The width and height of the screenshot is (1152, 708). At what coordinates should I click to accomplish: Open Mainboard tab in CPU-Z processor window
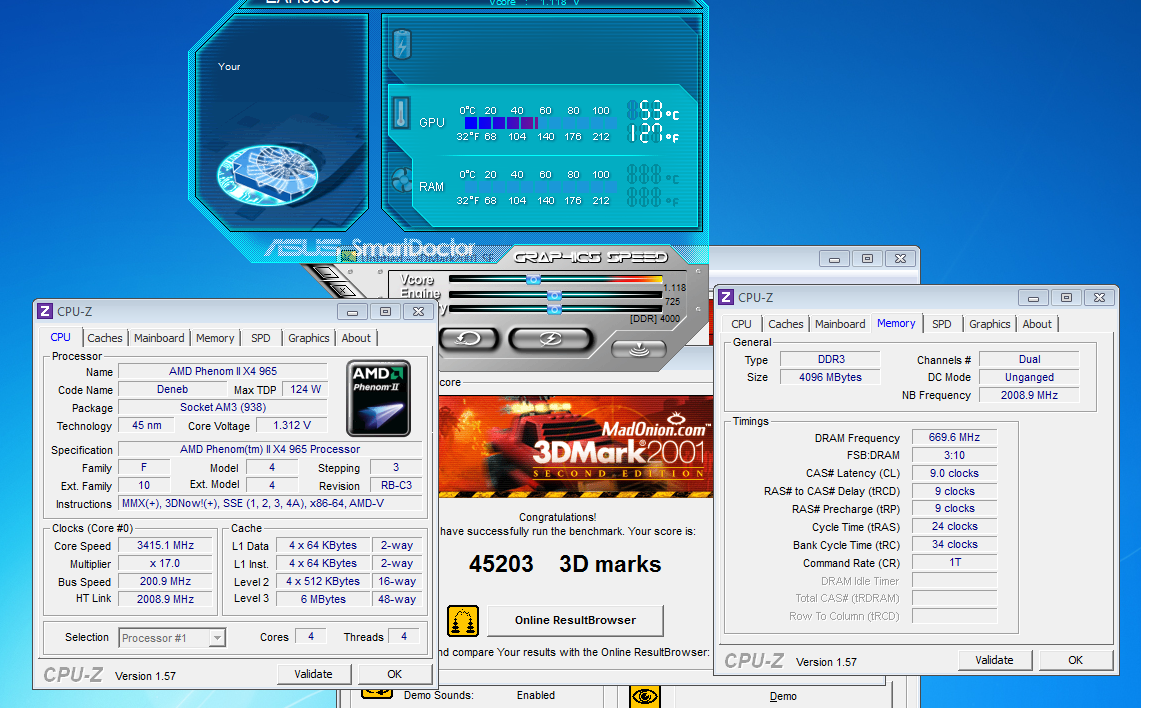[x=159, y=338]
